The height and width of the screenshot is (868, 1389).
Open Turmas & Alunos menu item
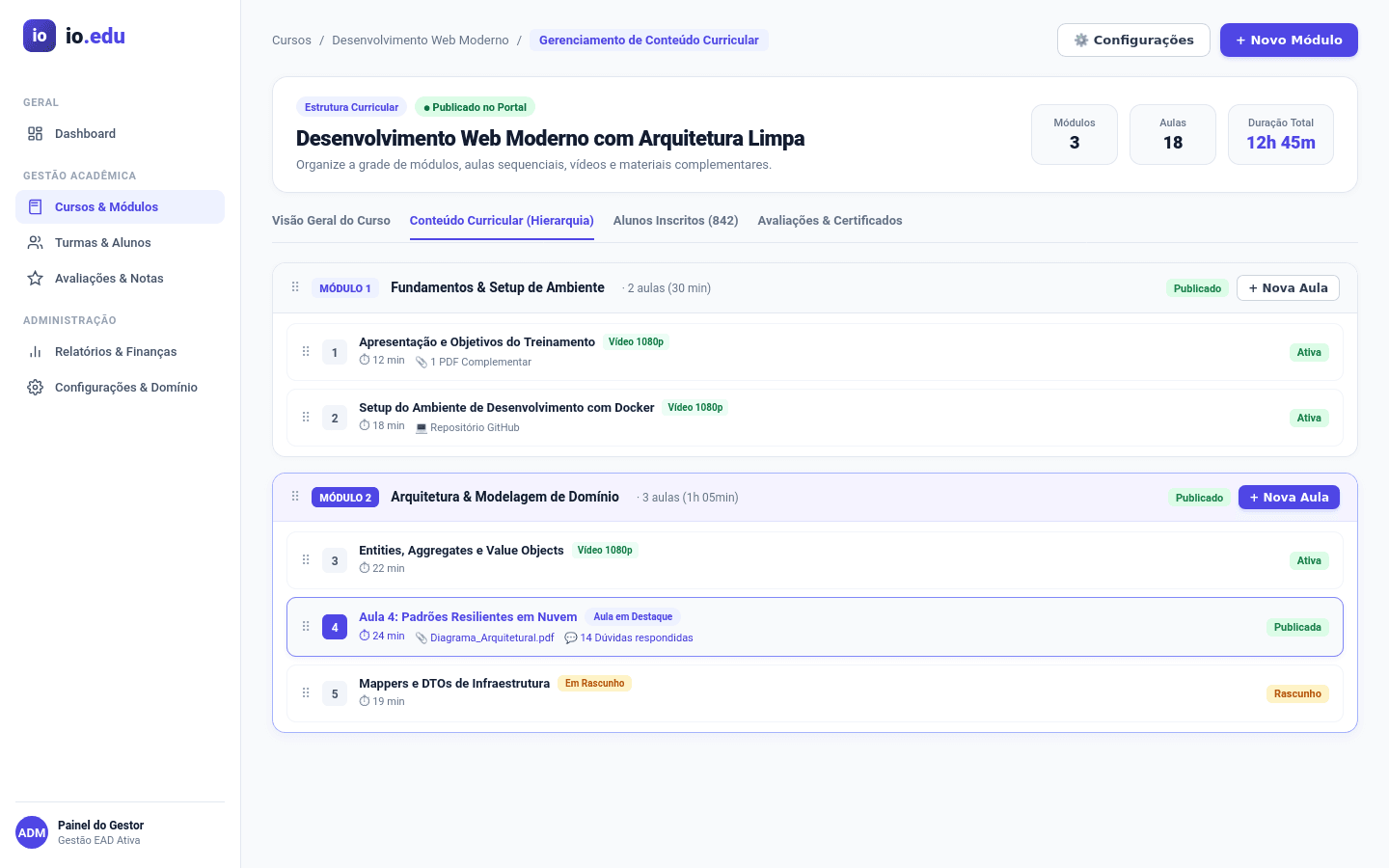click(120, 243)
